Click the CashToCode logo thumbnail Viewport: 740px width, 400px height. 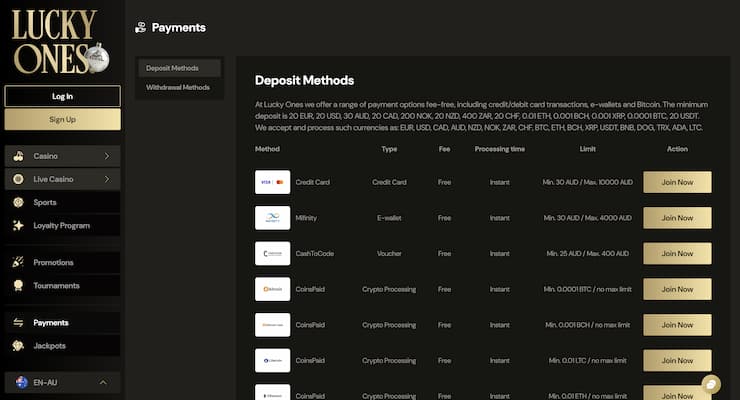click(273, 253)
